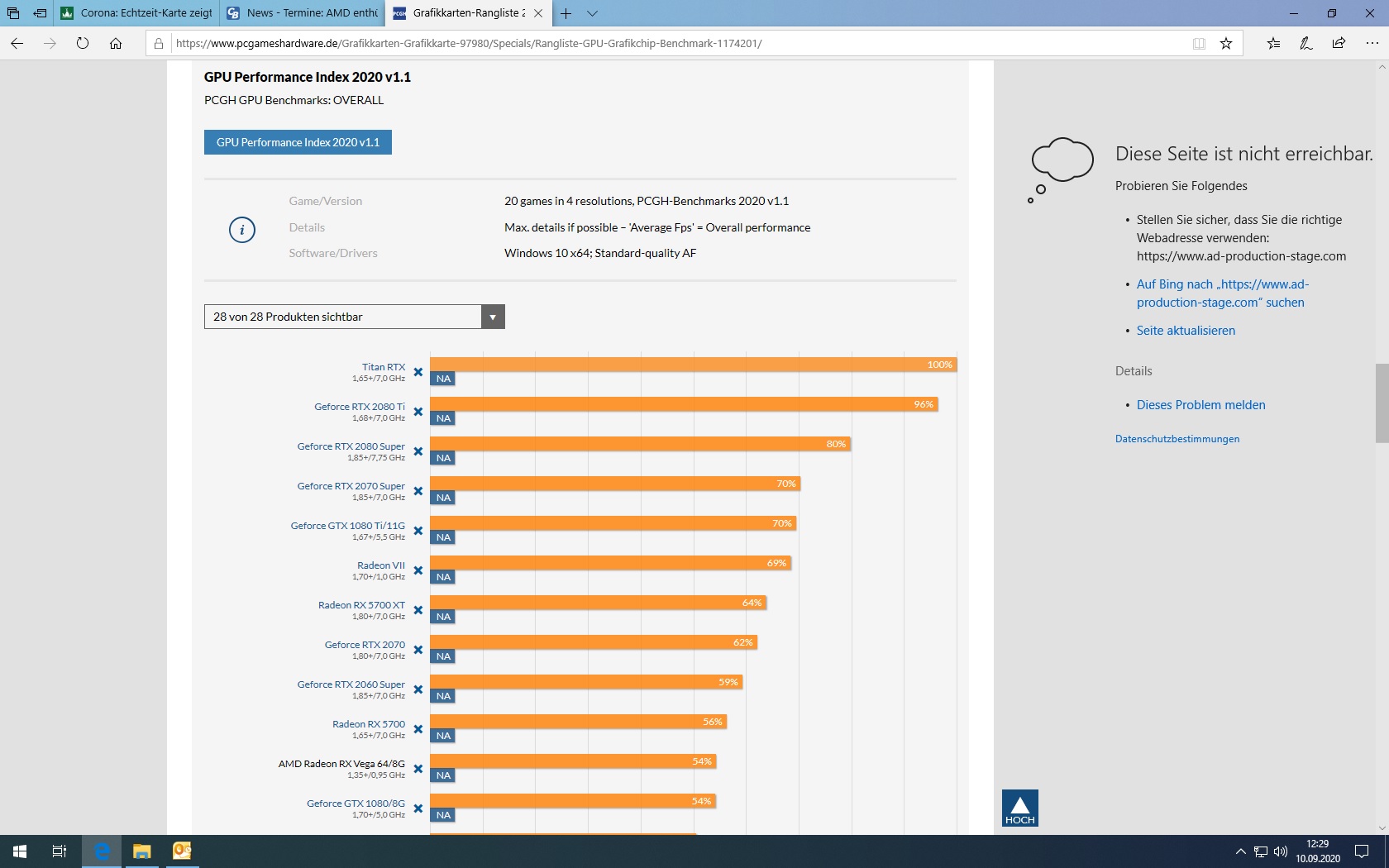Remove Geforce RTX 2060 Super row
Image resolution: width=1389 pixels, height=868 pixels.
tap(418, 689)
